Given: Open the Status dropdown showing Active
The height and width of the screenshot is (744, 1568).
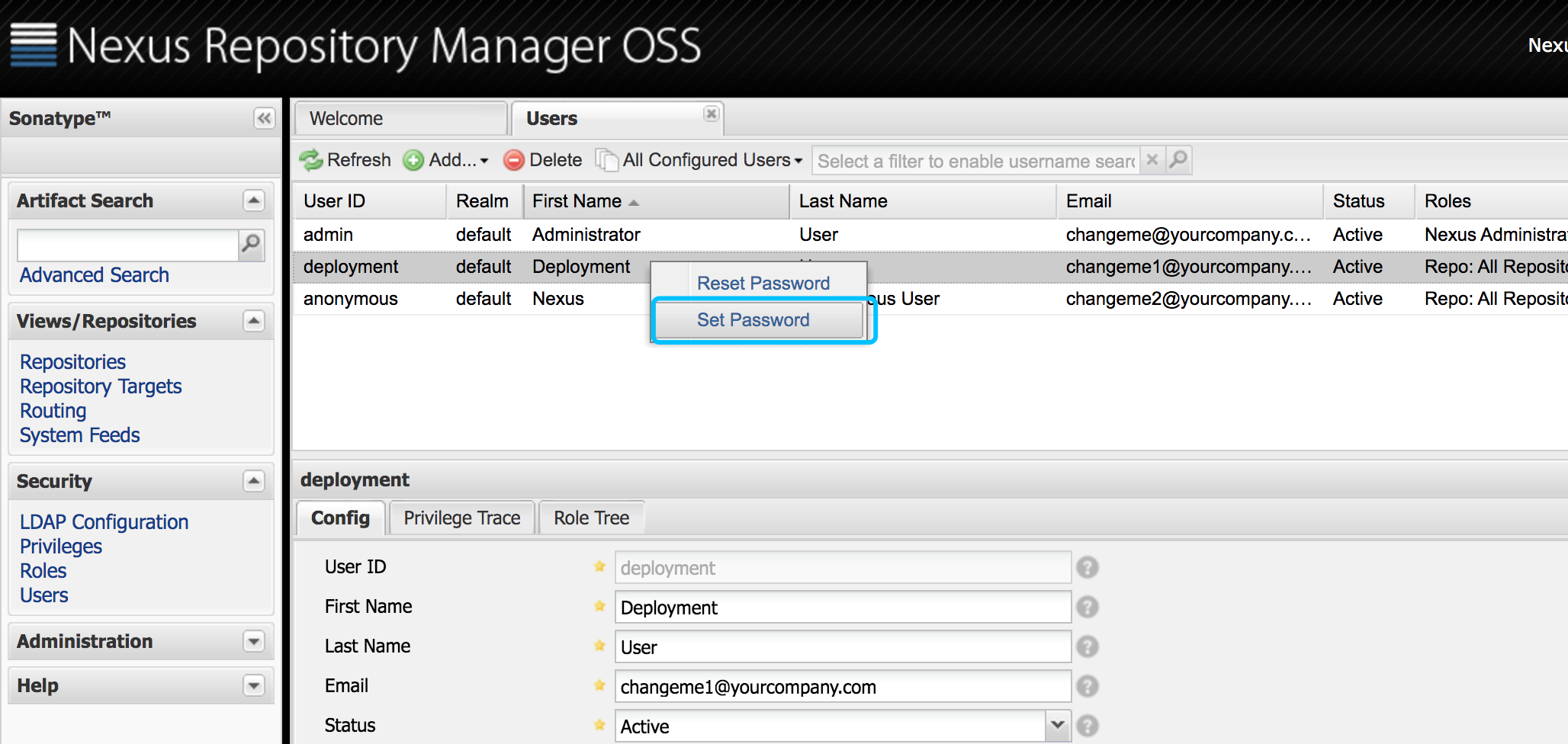Looking at the screenshot, I should tap(1056, 725).
